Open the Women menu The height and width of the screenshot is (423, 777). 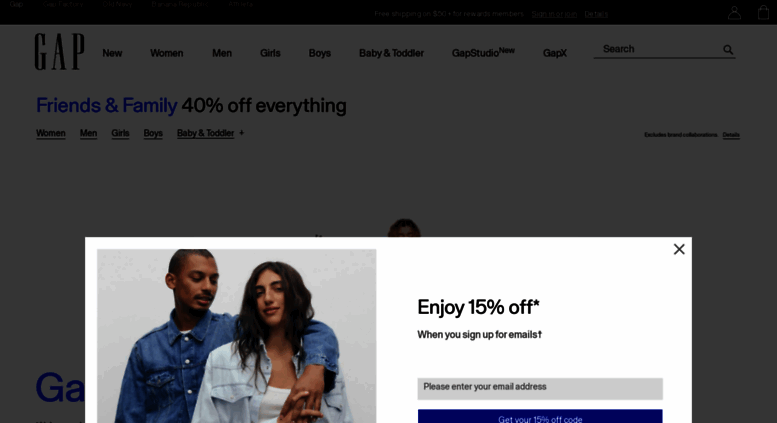point(166,53)
